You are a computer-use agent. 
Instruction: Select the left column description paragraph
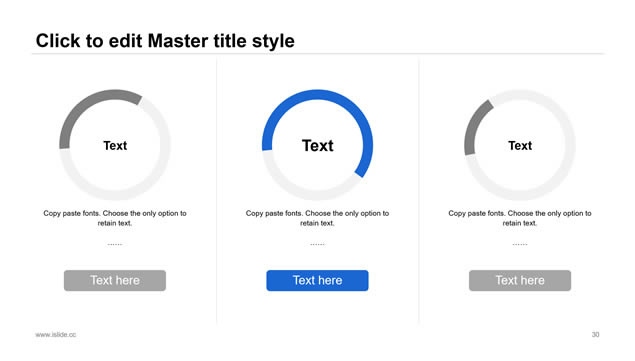(115, 218)
